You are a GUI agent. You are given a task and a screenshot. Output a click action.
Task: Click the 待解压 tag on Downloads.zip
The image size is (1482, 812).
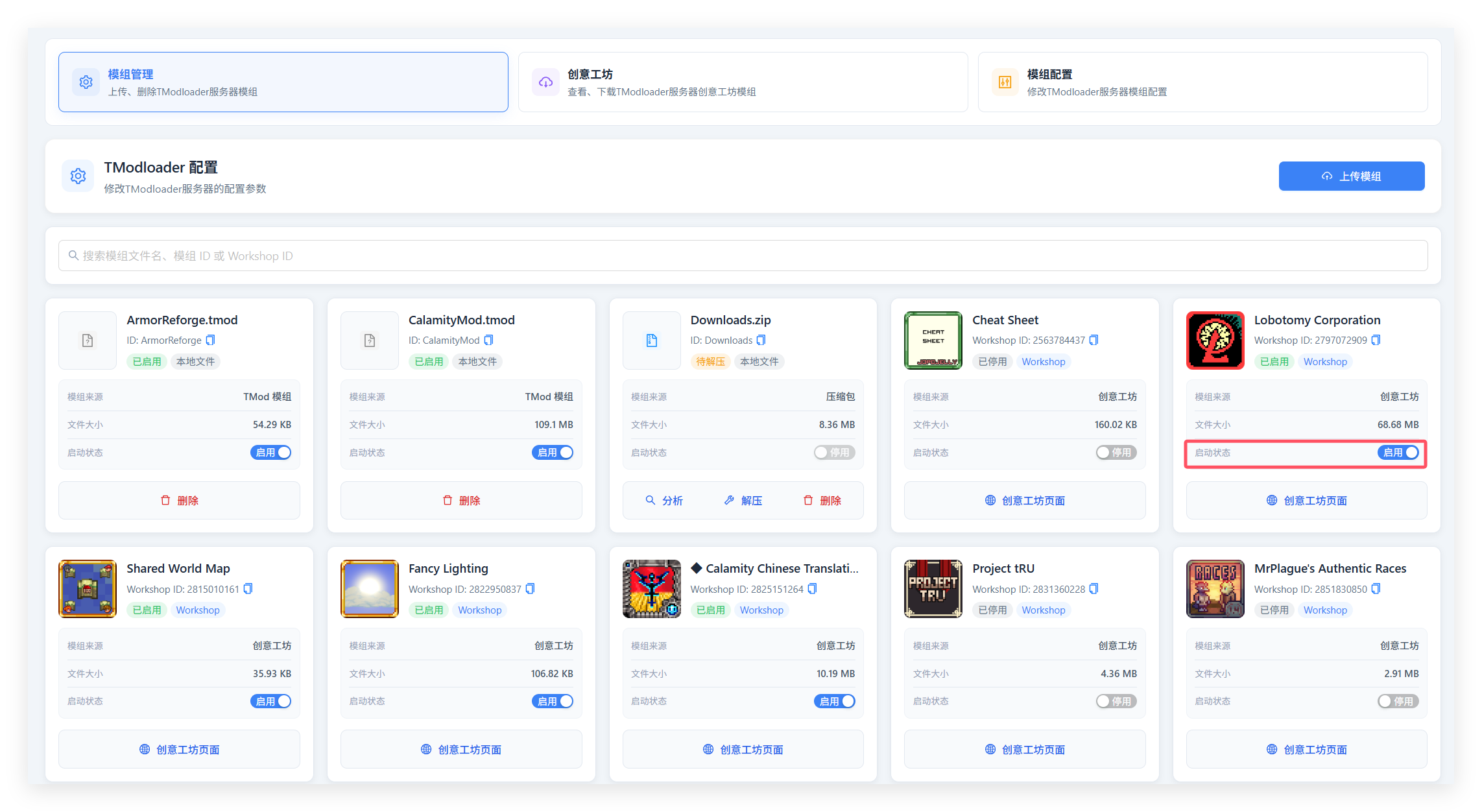710,361
